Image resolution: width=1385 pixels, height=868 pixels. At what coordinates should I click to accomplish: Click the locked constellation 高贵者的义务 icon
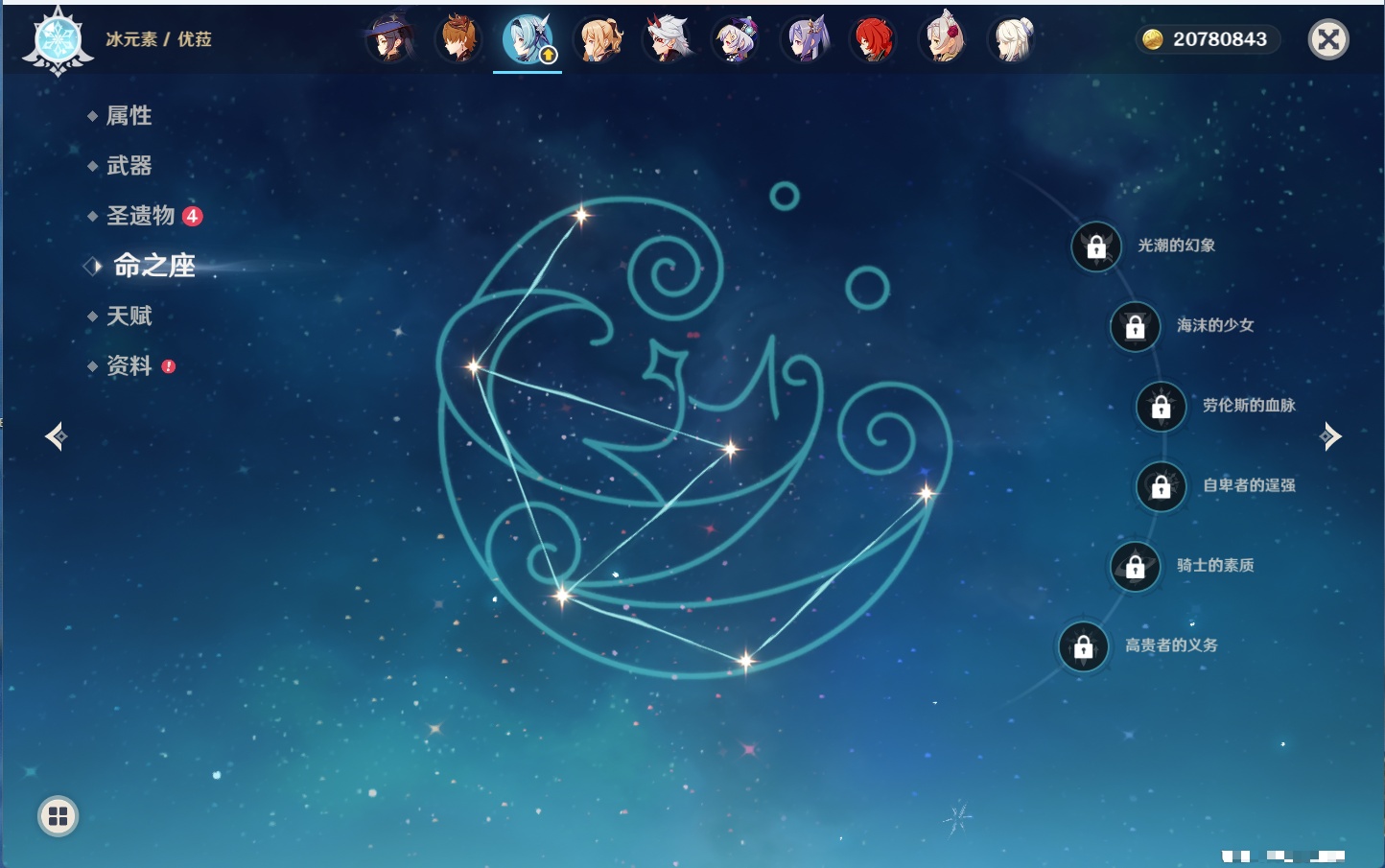coord(1084,646)
